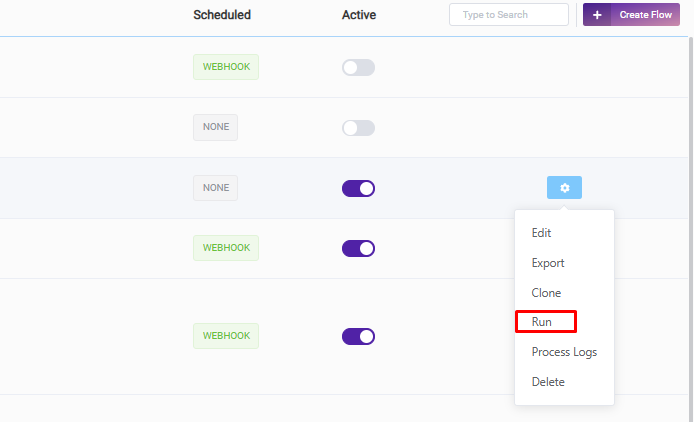Image resolution: width=694 pixels, height=422 pixels.
Task: Select Clone from the context menu
Action: 546,293
